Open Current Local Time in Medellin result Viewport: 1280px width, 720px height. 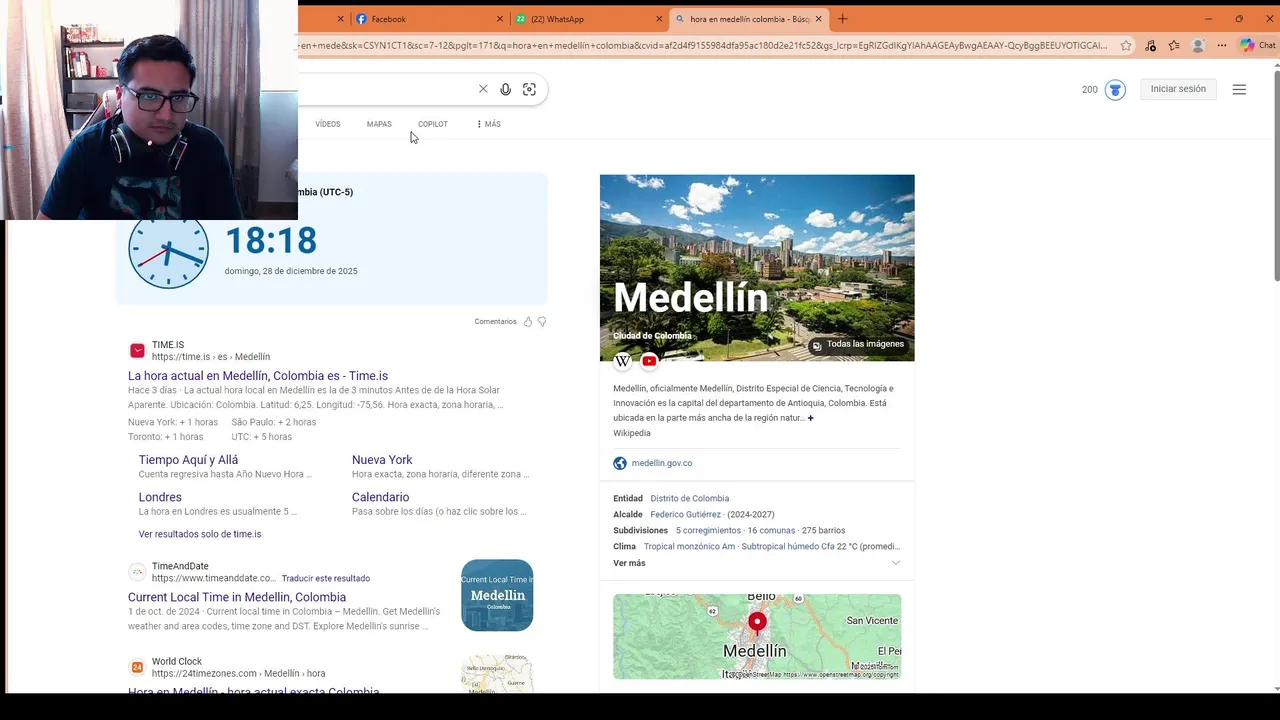tap(237, 597)
